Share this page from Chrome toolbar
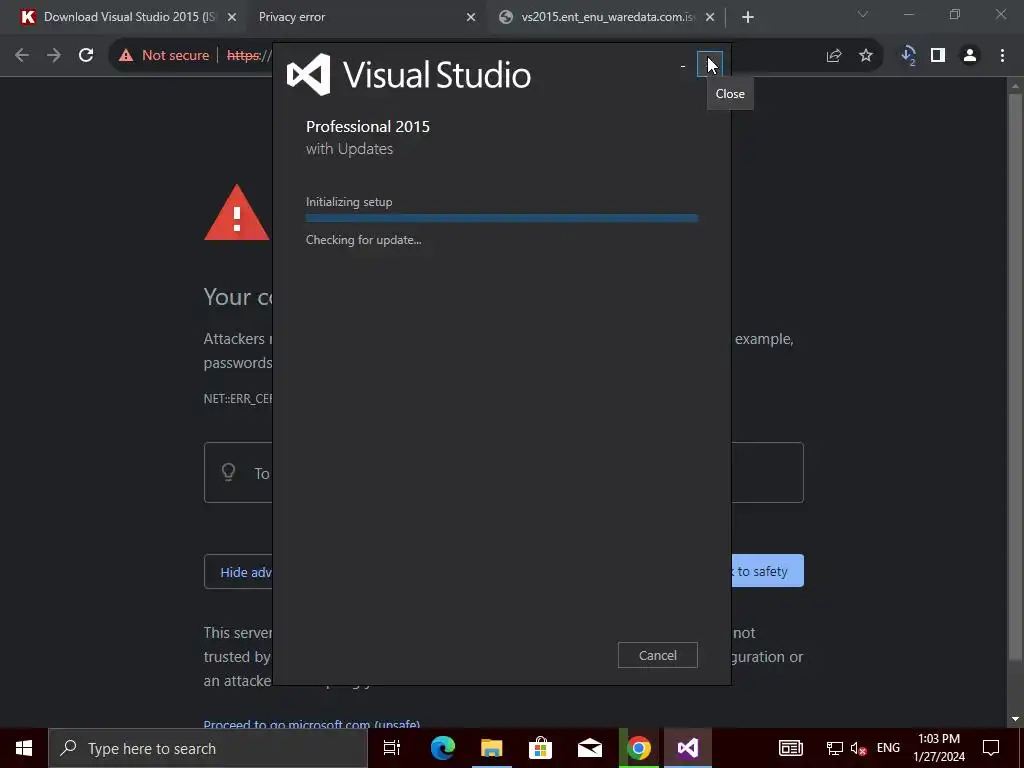This screenshot has height=768, width=1024. click(x=834, y=56)
